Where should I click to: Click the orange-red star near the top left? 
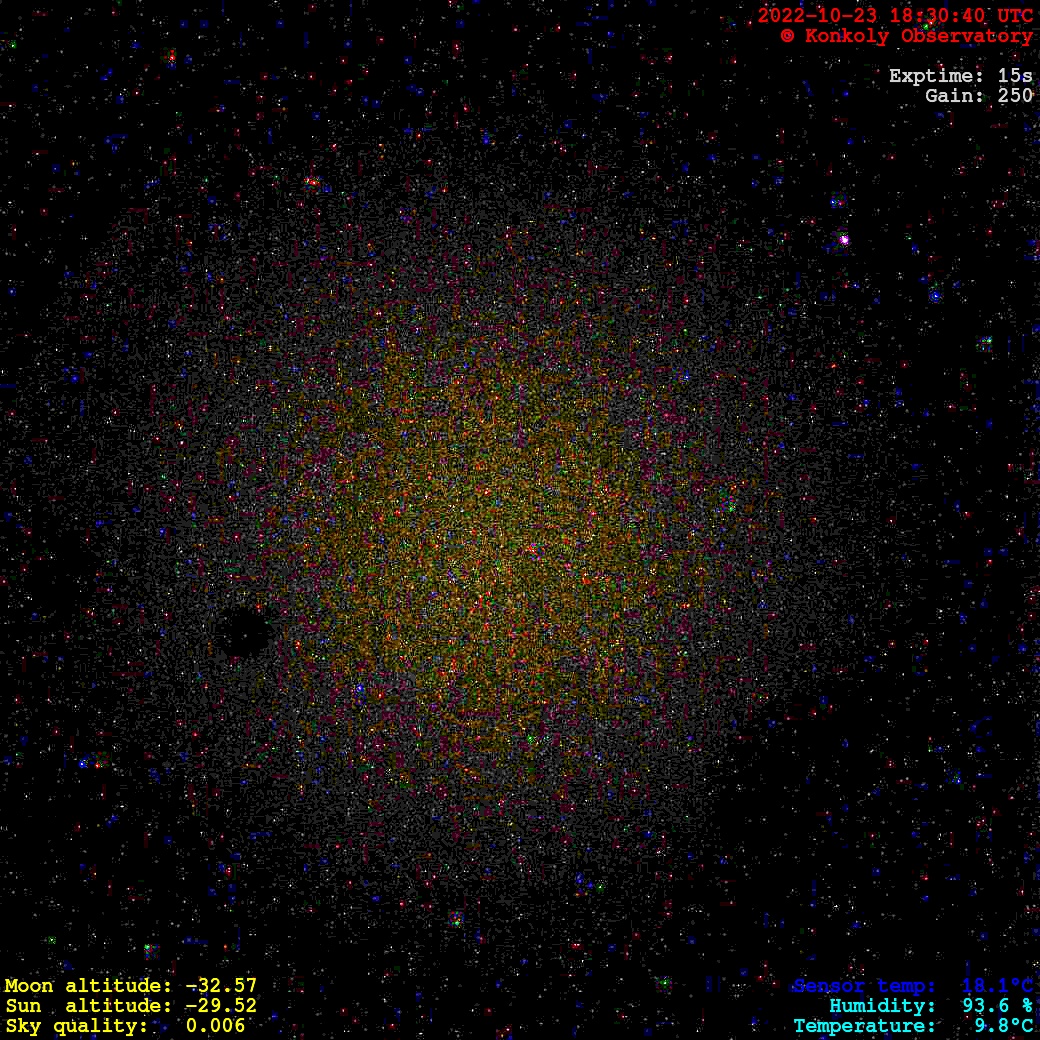(311, 182)
